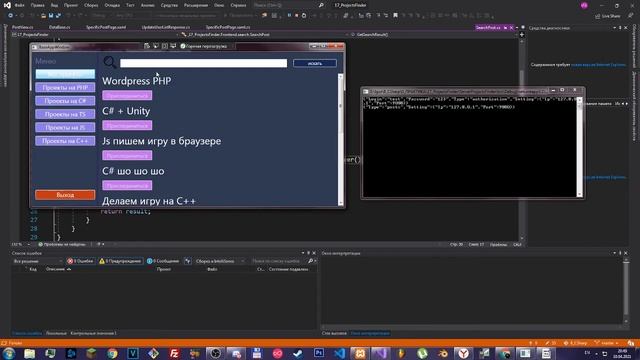The height and width of the screenshot is (360, 640).
Task: Join the 'C# шо шо шо' project
Action: click(127, 186)
